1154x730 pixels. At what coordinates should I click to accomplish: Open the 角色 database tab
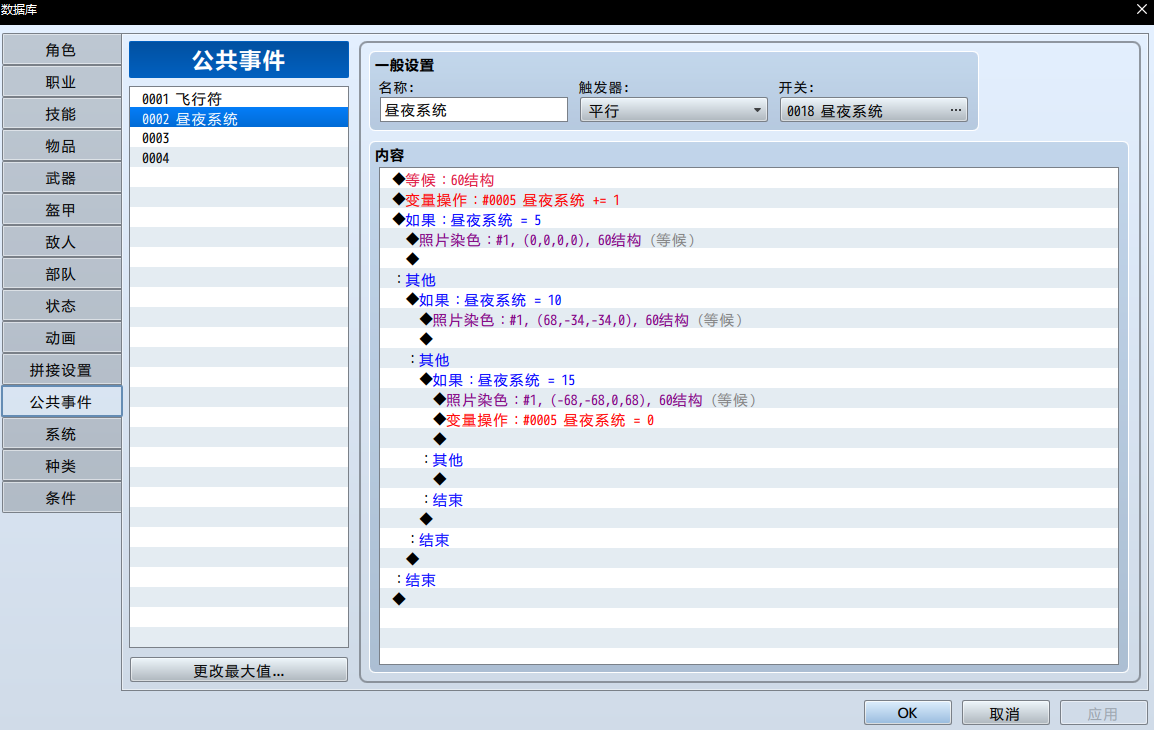[x=61, y=50]
